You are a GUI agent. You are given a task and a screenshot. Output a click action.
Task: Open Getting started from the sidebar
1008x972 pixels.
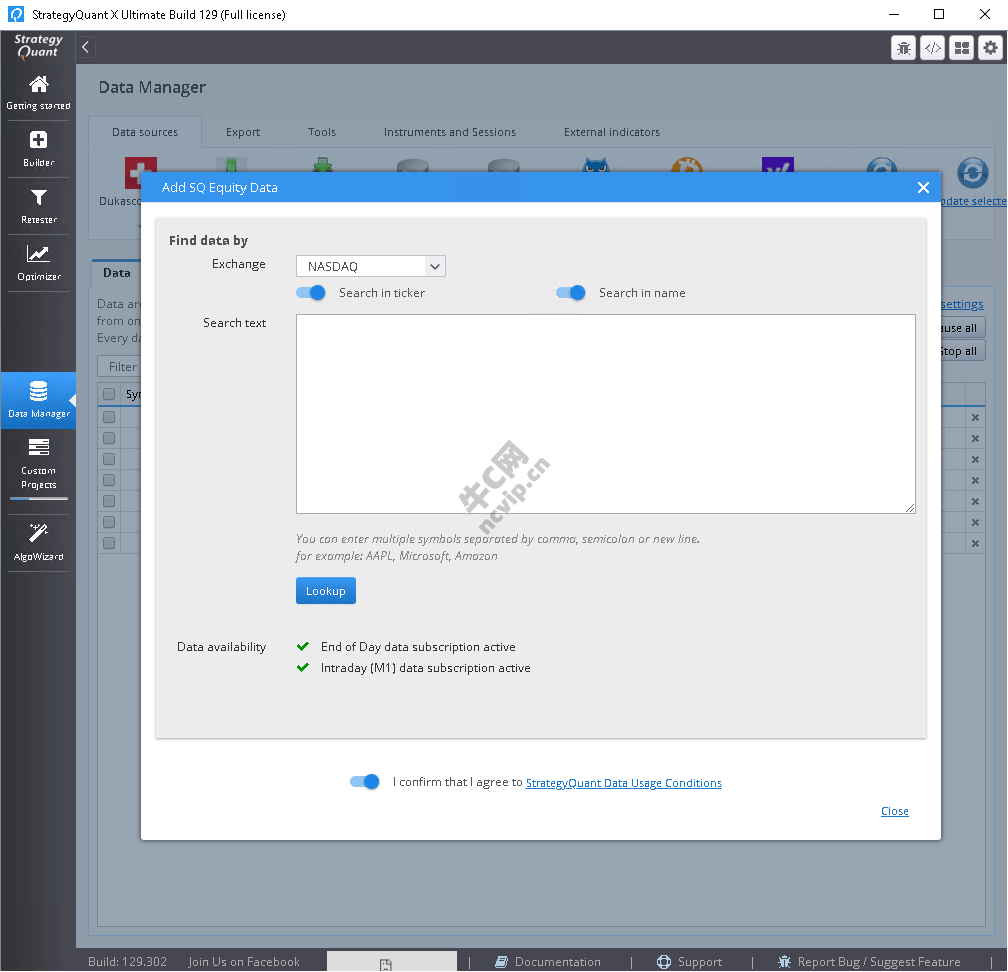tap(38, 92)
